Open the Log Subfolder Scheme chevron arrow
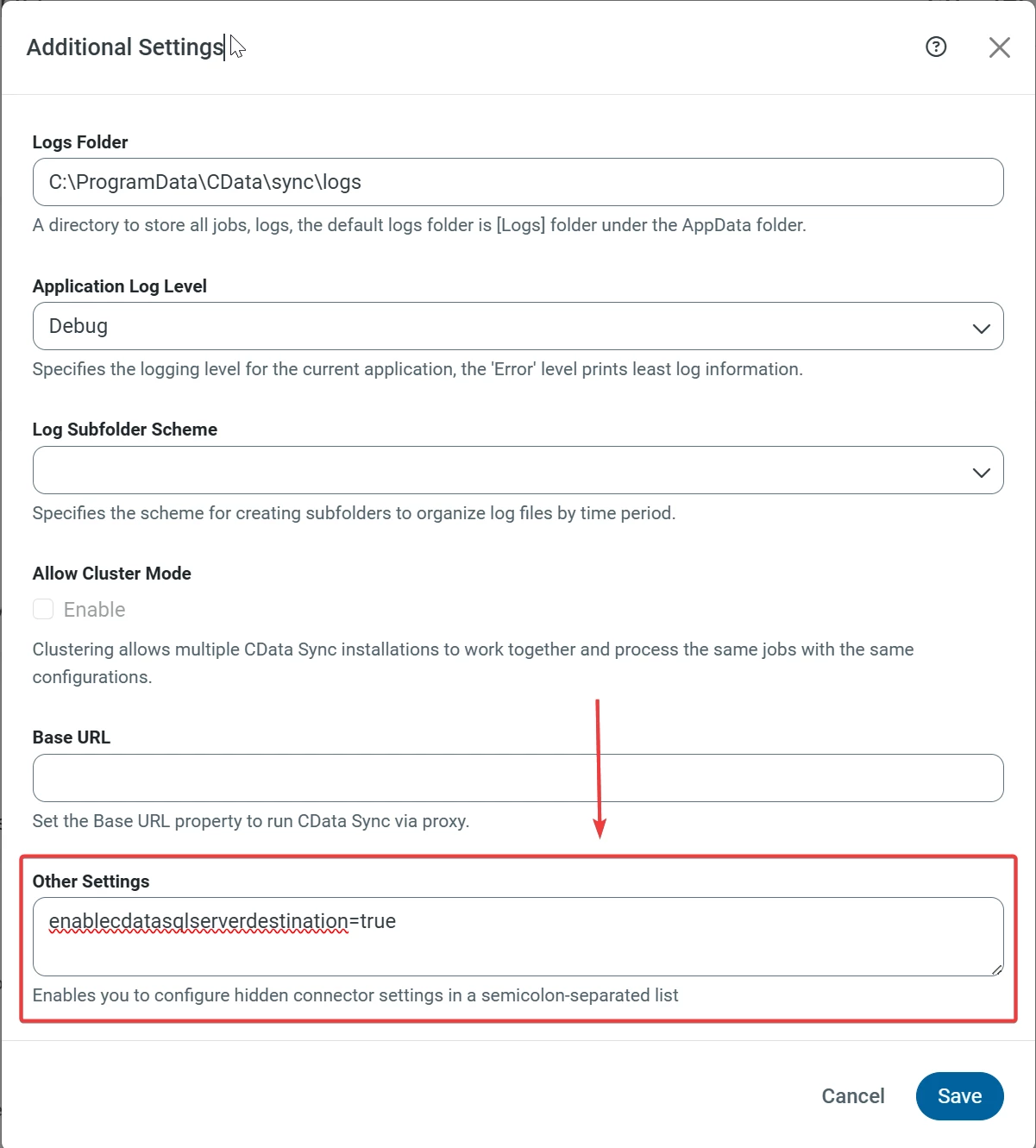The image size is (1036, 1148). pos(980,471)
